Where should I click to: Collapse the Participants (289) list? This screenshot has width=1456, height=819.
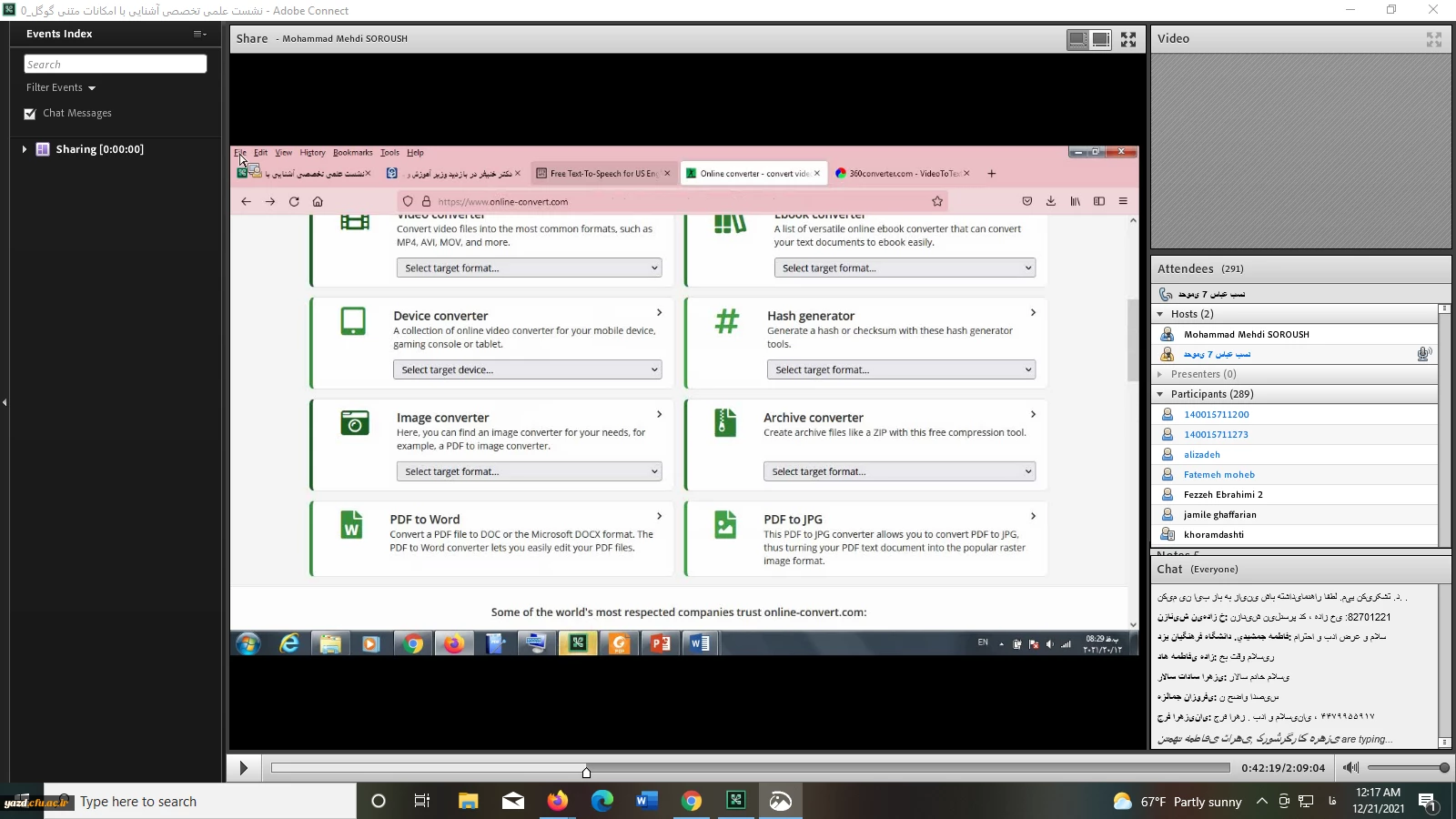tap(1160, 394)
